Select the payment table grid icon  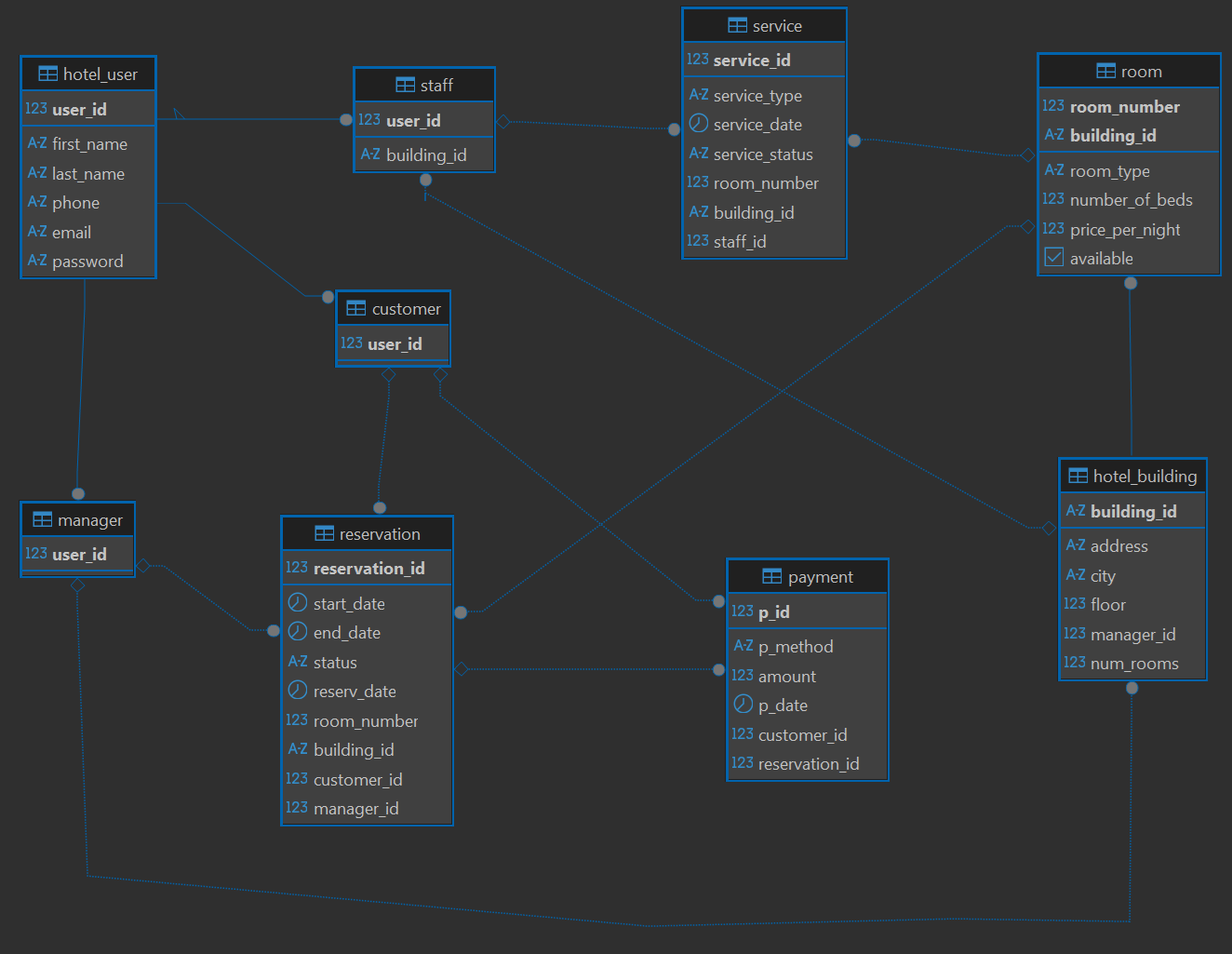tap(771, 576)
